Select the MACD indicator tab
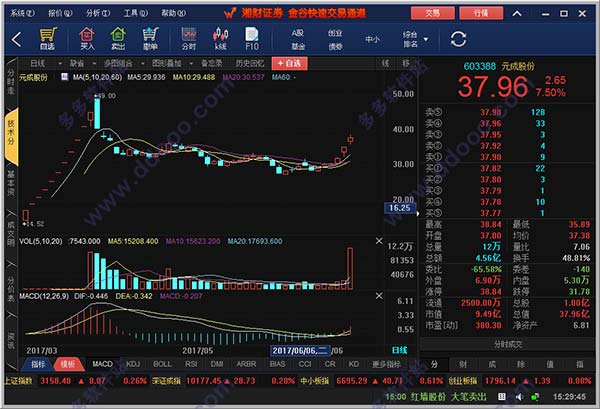The width and height of the screenshot is (600, 409). pos(103,364)
